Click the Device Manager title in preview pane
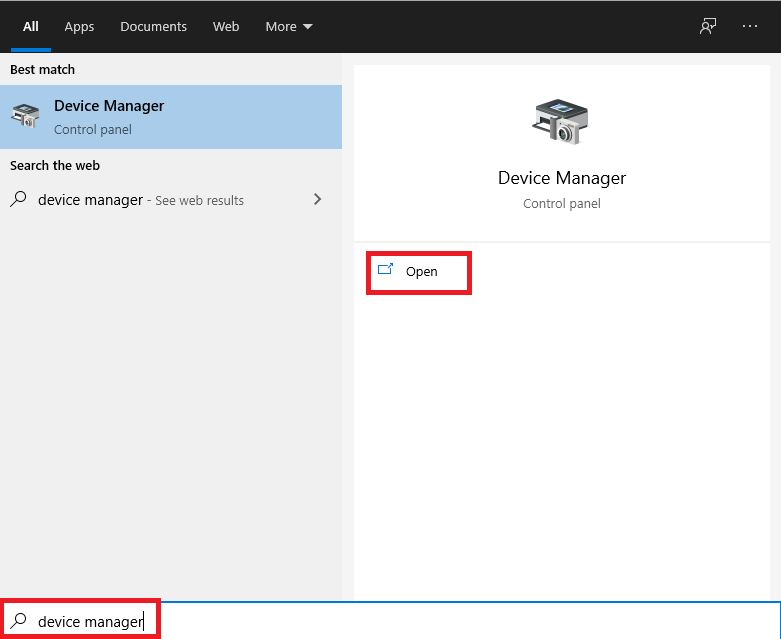Screen dimensions: 781x639 pyautogui.click(x=561, y=178)
